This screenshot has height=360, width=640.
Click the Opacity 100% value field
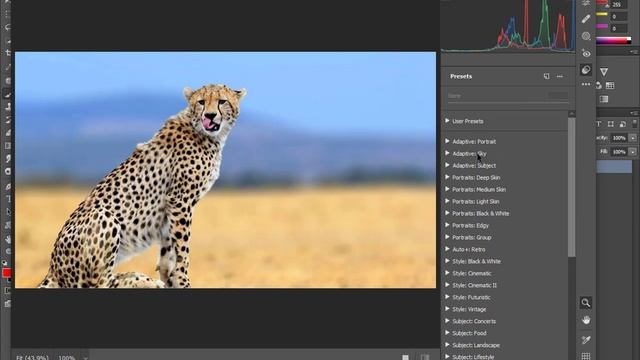pyautogui.click(x=619, y=138)
